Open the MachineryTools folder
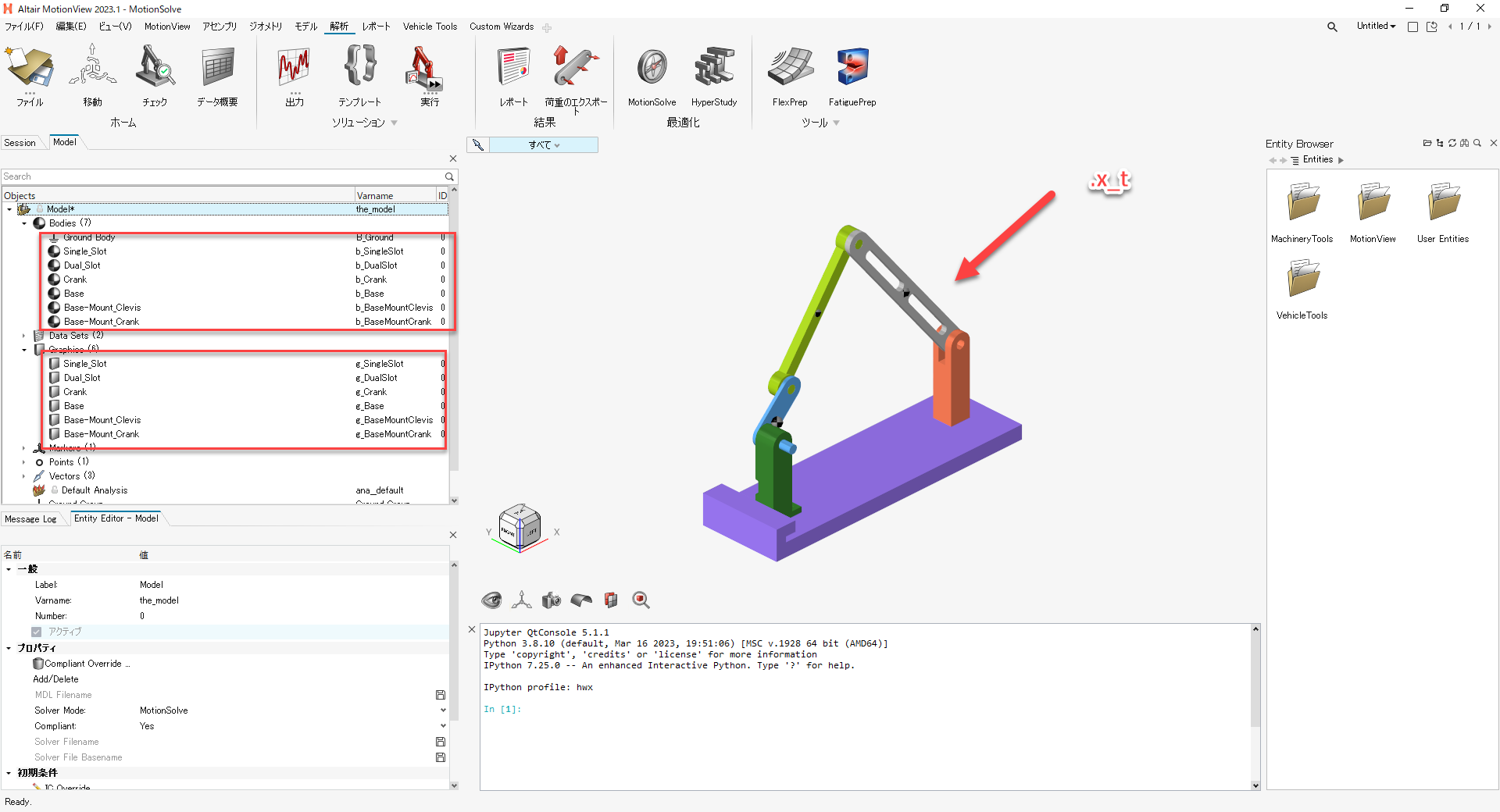 [x=1302, y=212]
